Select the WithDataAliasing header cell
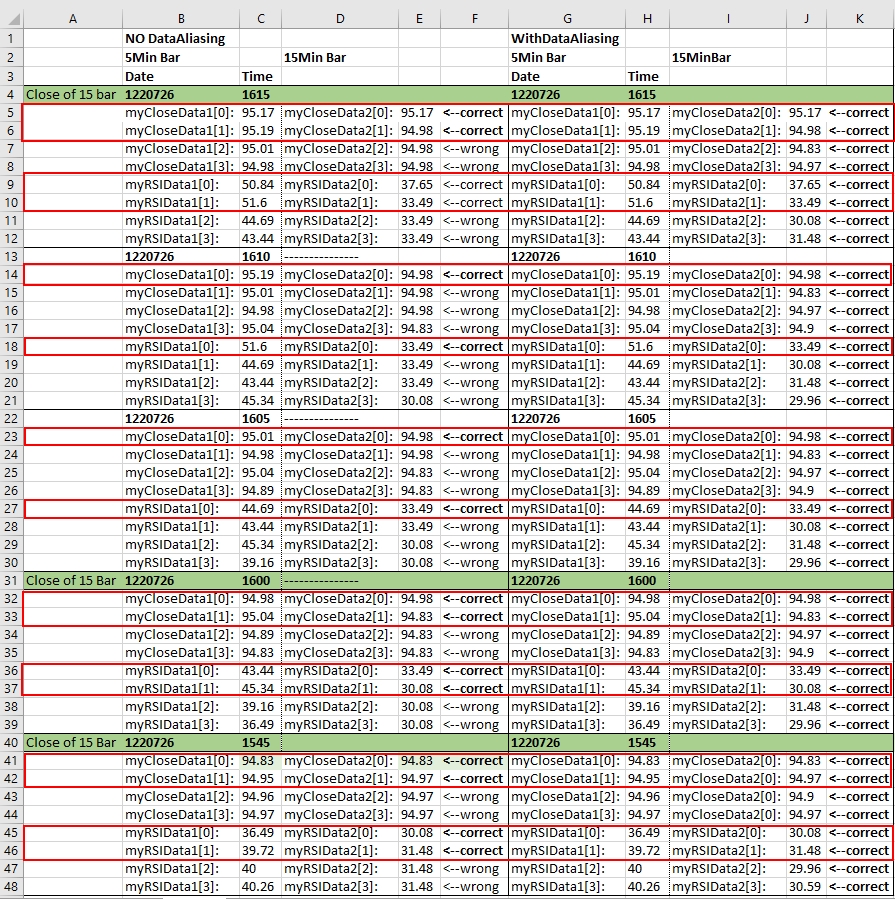This screenshot has height=899, width=895. point(565,39)
